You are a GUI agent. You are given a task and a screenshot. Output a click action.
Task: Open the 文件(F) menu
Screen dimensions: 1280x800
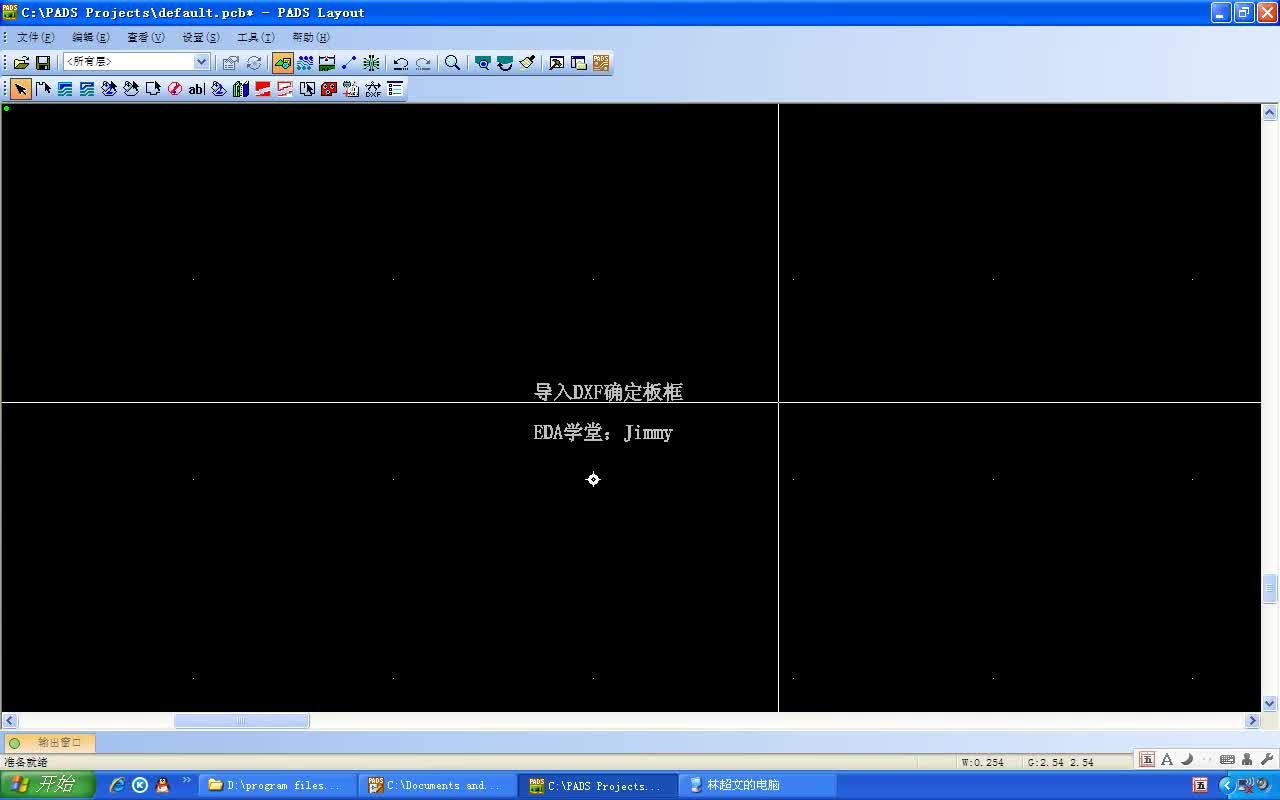click(x=36, y=37)
